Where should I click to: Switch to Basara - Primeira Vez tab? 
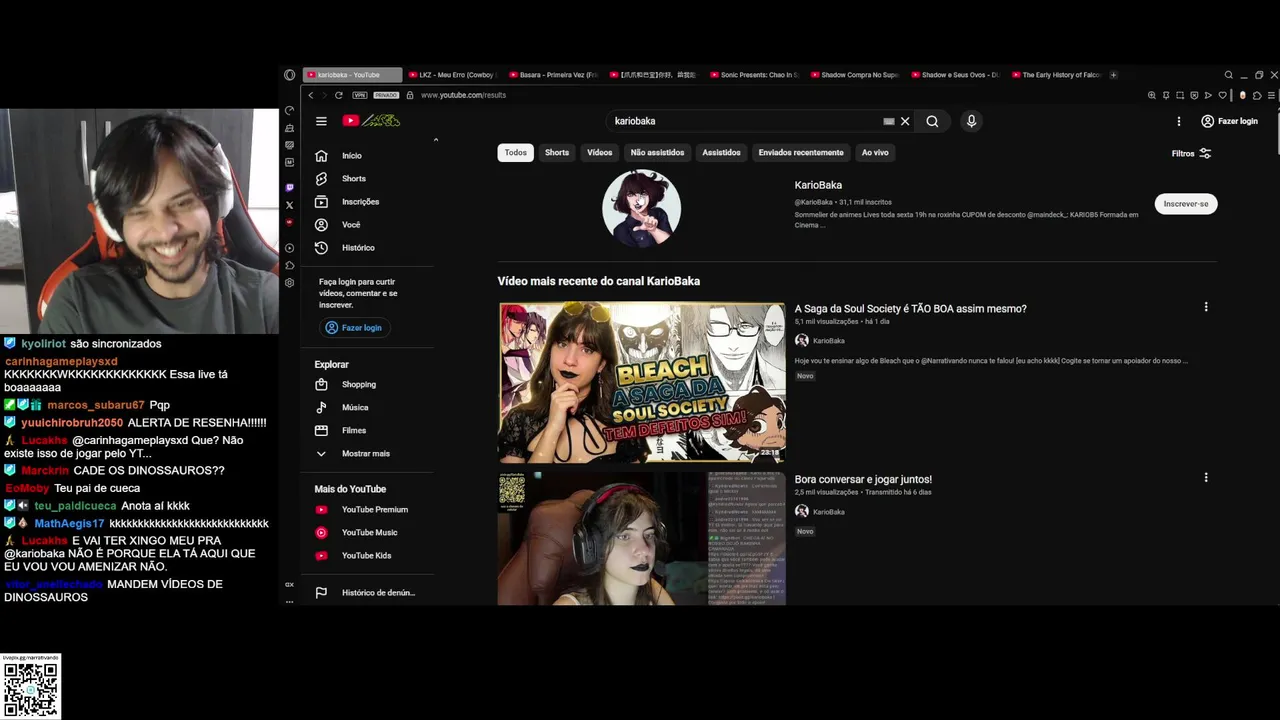[553, 75]
